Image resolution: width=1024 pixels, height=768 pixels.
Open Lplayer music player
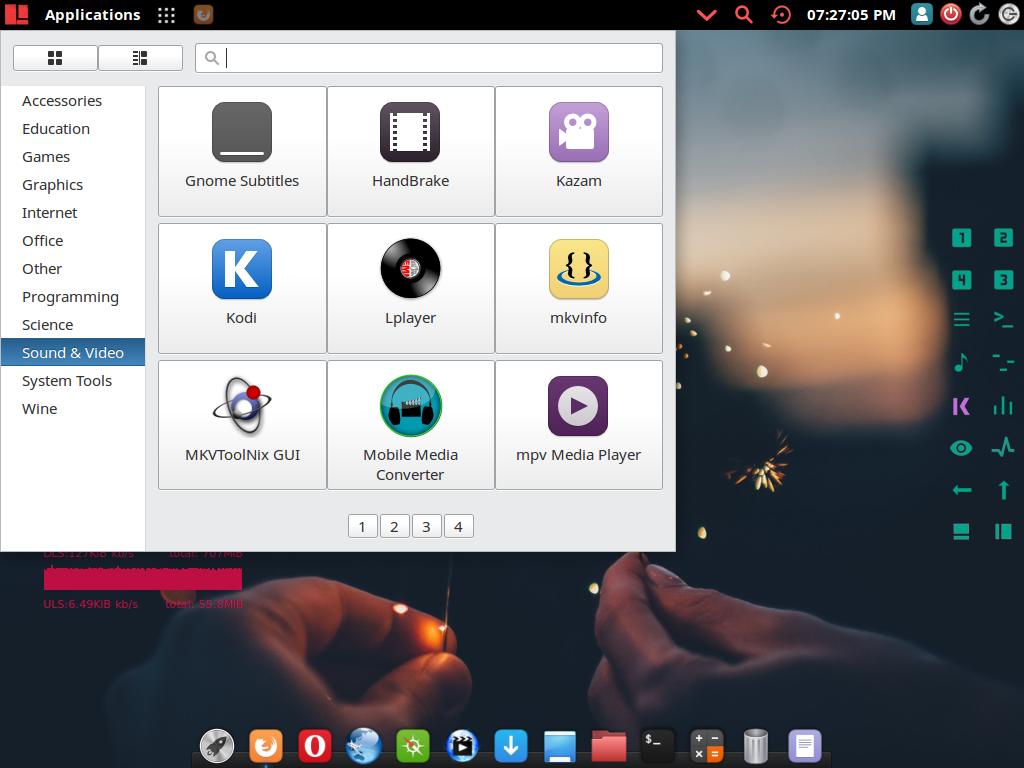[x=410, y=288]
